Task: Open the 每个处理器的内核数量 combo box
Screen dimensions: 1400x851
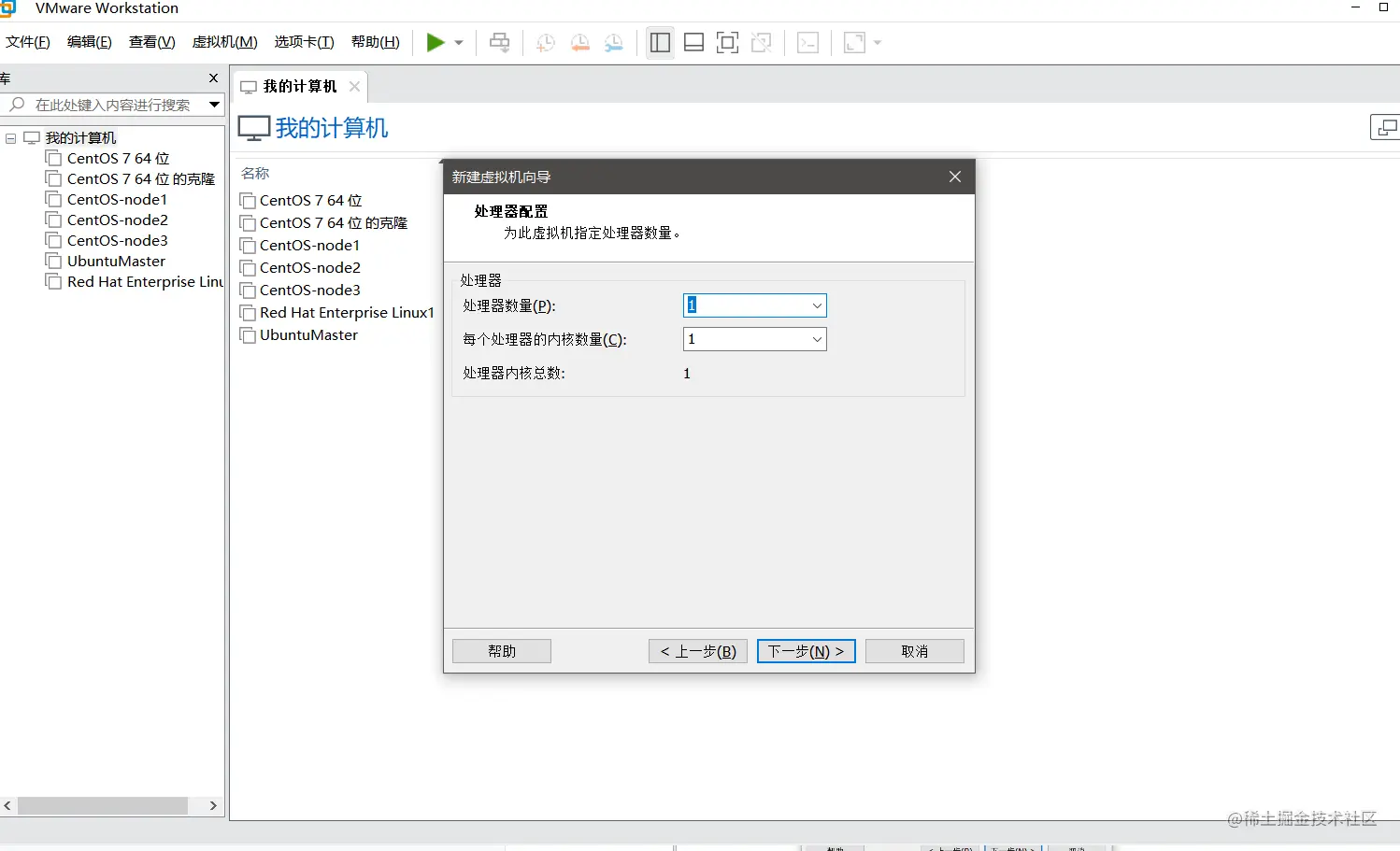Action: 755,339
